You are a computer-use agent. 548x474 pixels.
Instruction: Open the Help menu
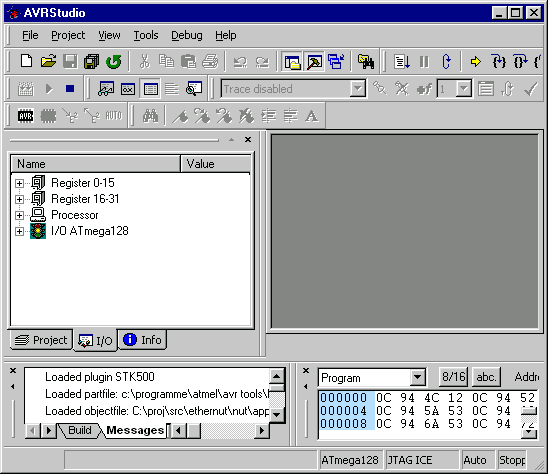tap(225, 35)
